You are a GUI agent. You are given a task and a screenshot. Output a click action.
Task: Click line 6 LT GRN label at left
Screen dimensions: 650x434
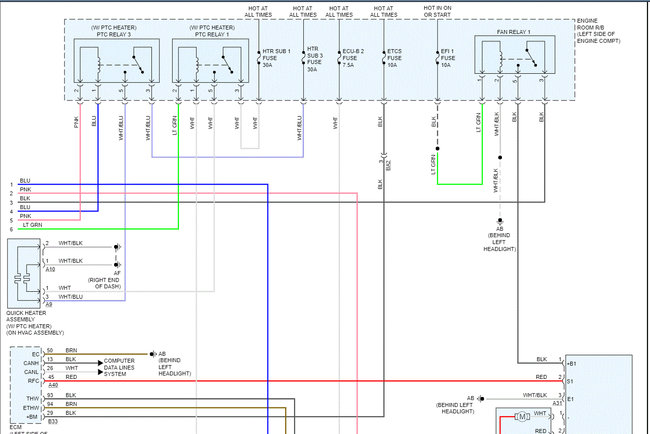(32, 225)
